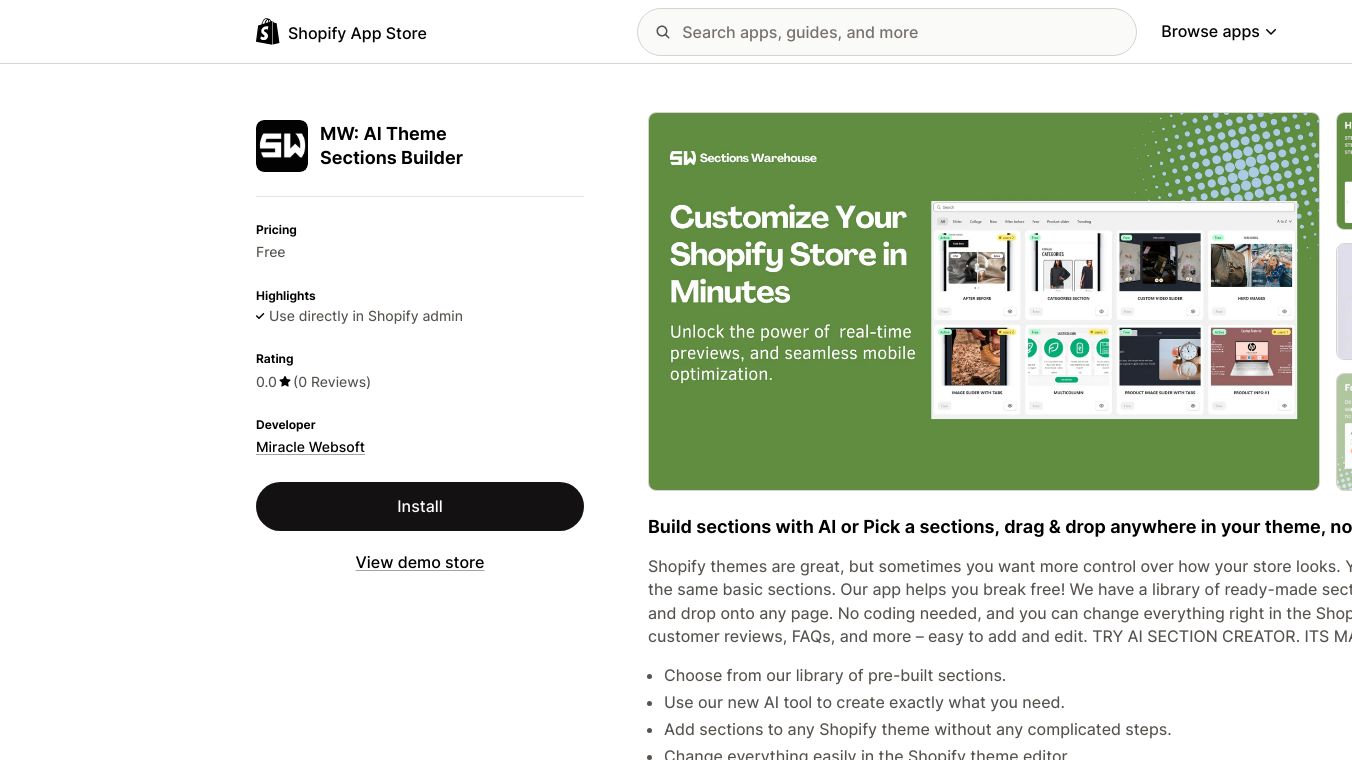
Task: Click the magnifying glass search icon
Action: click(662, 32)
